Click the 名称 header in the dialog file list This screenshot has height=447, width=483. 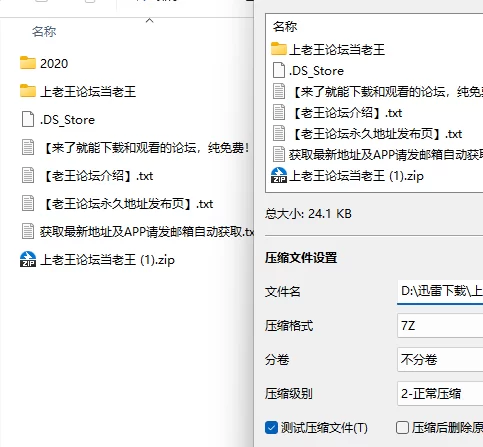[x=285, y=26]
